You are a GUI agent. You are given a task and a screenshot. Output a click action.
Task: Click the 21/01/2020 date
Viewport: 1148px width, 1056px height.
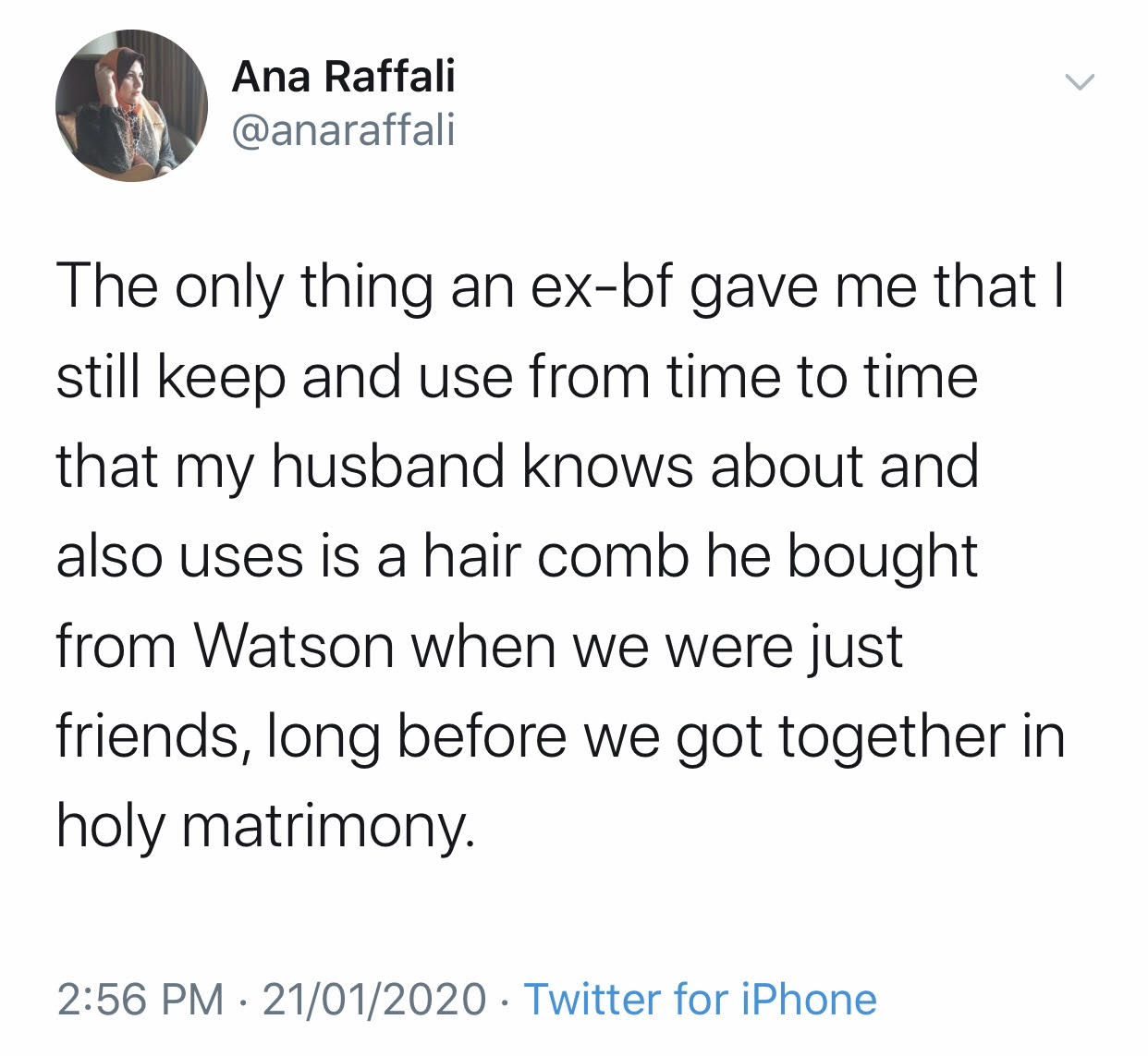[374, 999]
